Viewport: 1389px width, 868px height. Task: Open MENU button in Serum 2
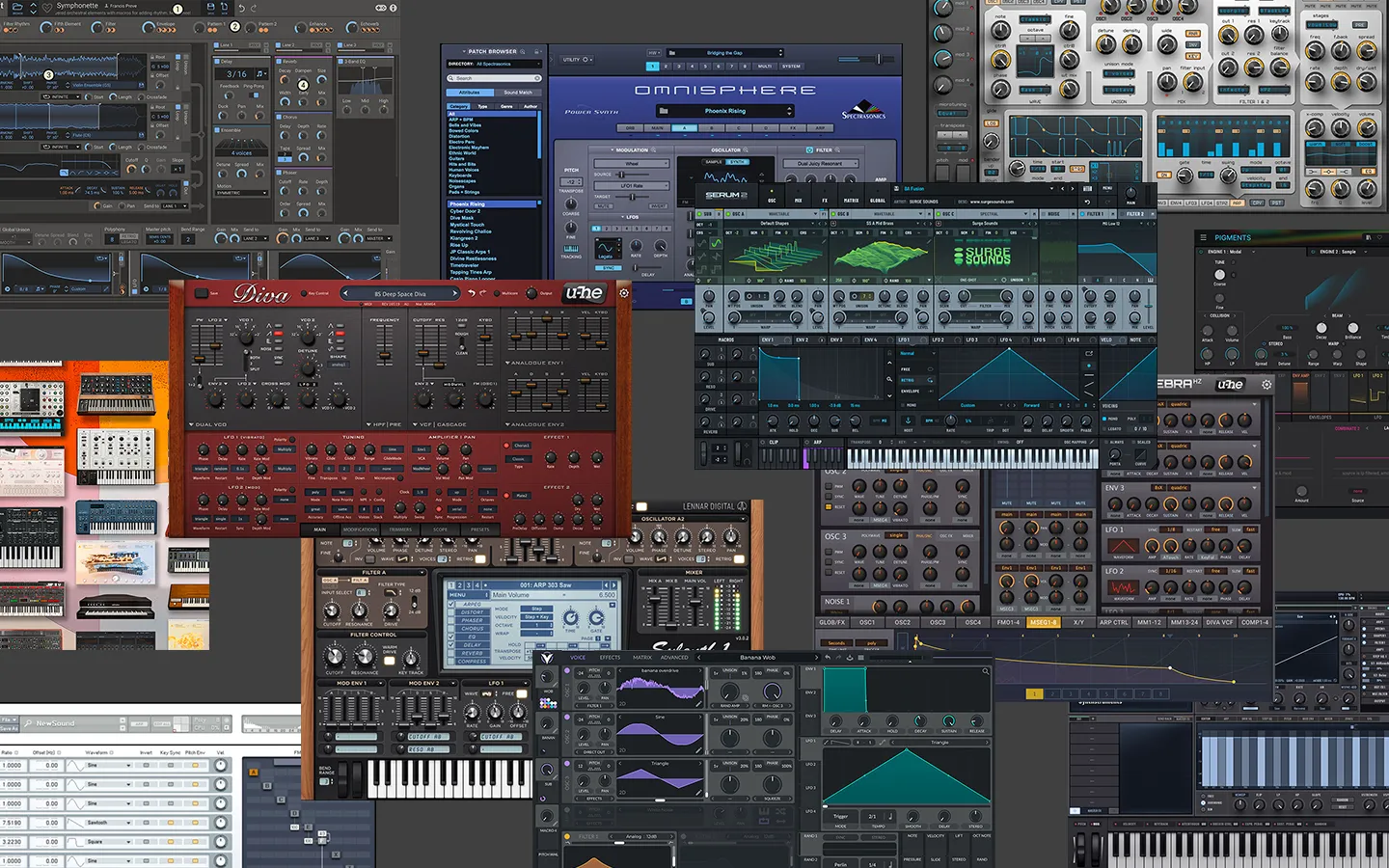pyautogui.click(x=1107, y=188)
